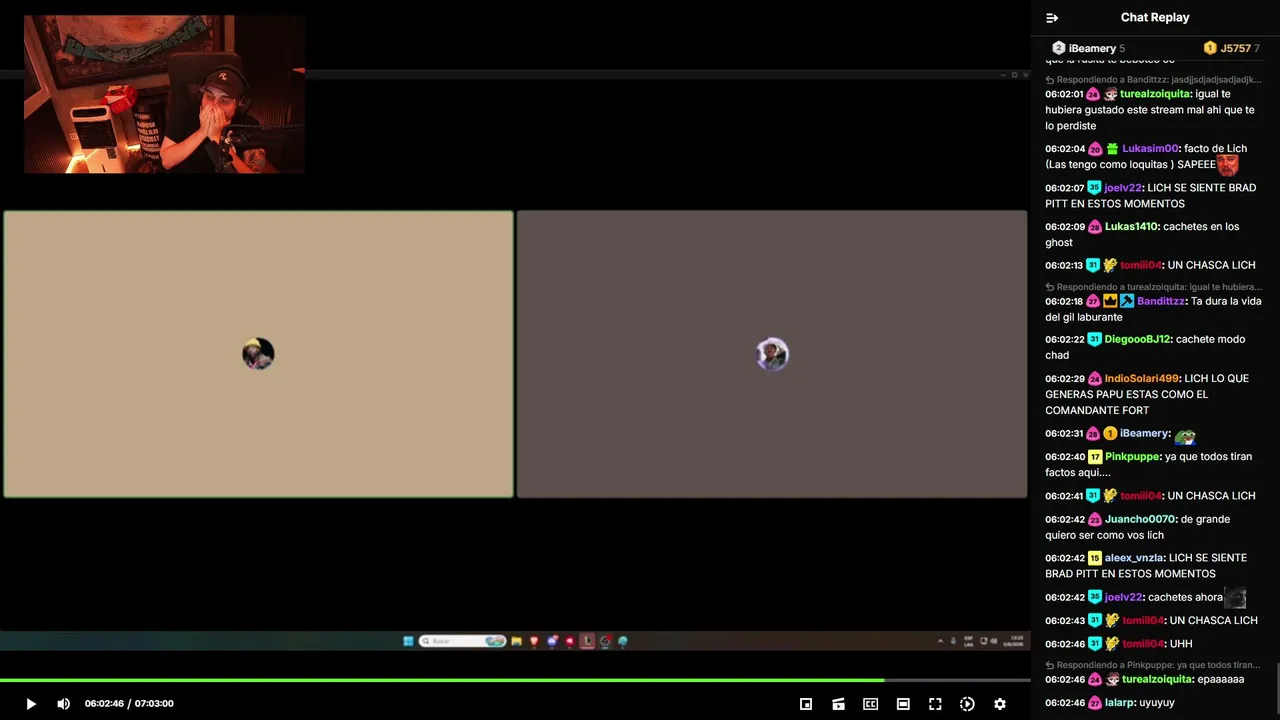Select the left call participant avatar
Screen dimensions: 1280x720
(x=258, y=354)
